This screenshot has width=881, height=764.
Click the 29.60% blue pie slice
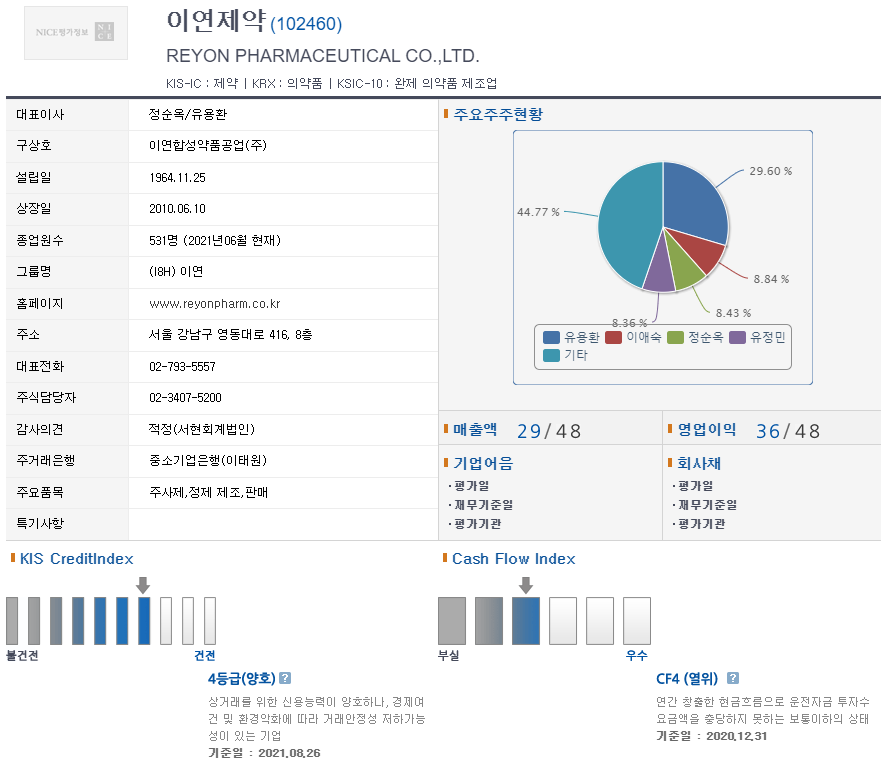694,202
